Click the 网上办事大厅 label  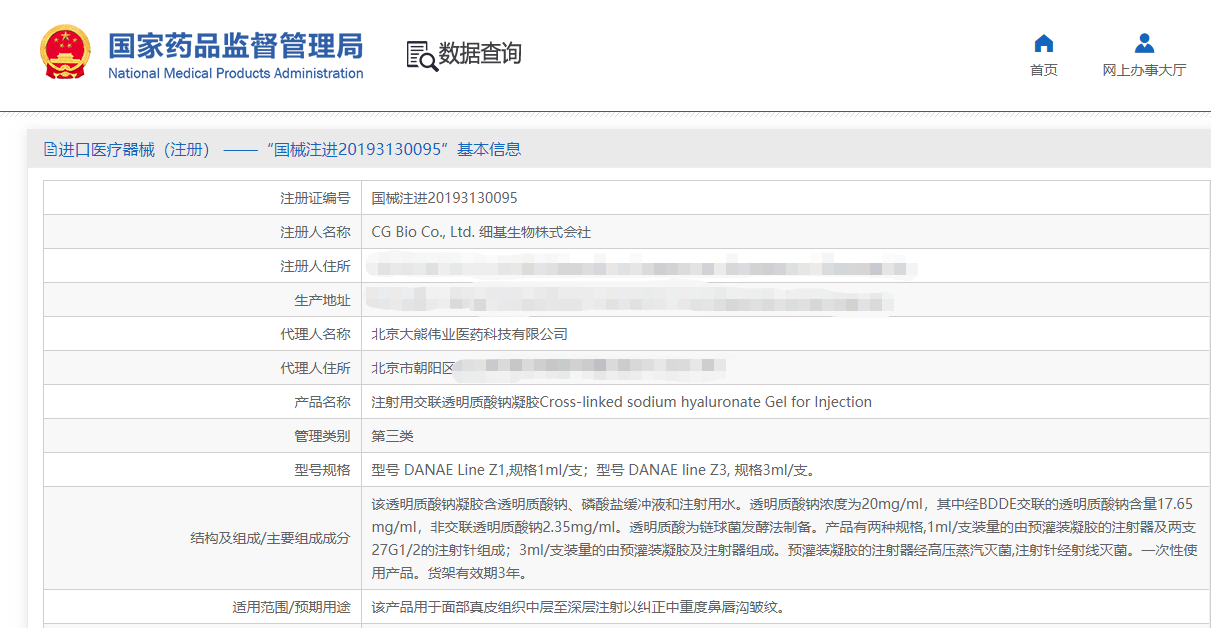pyautogui.click(x=1145, y=70)
